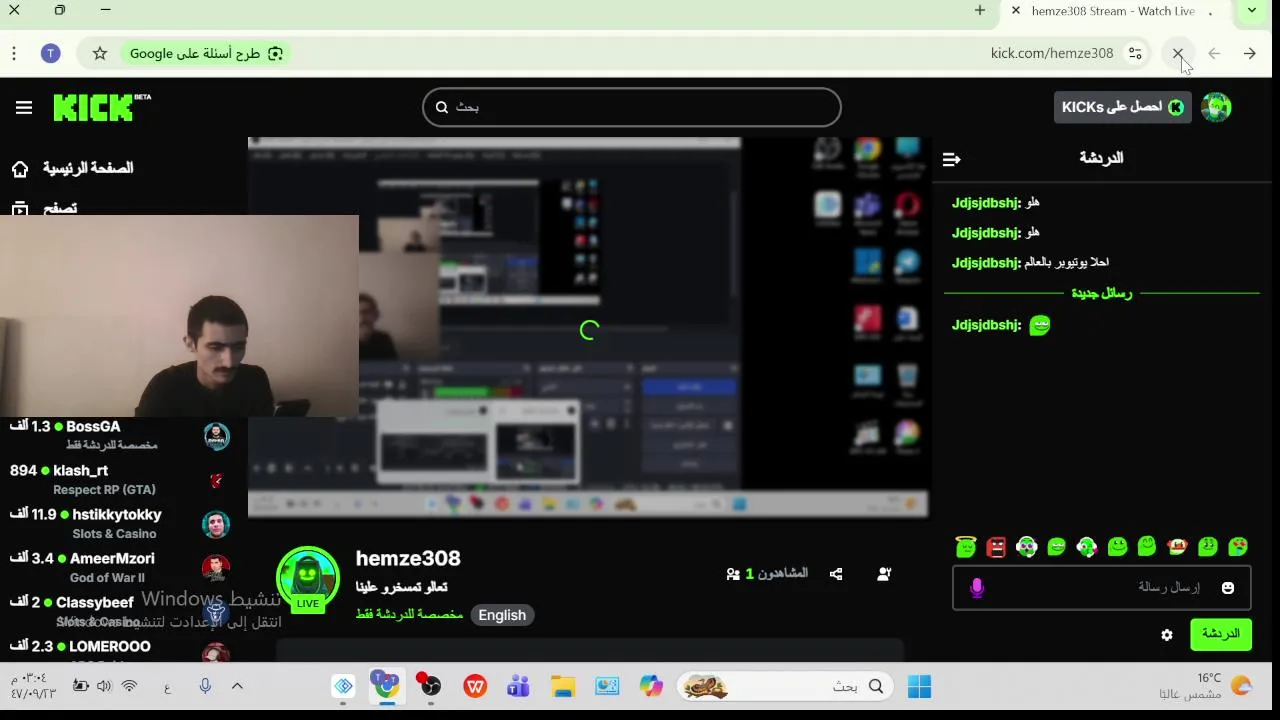This screenshot has width=1280, height=720.
Task: Click the Windows taskbar search box
Action: pyautogui.click(x=785, y=686)
